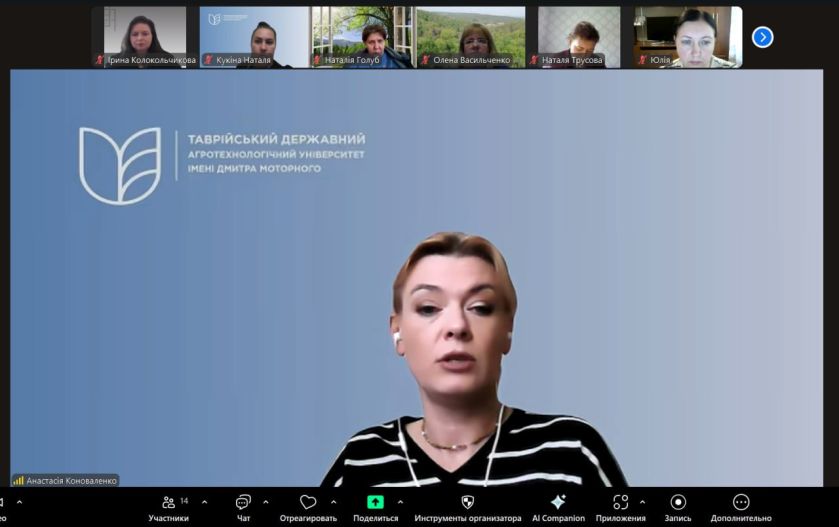Click the Дополнительно label text
The image size is (839, 527).
(x=741, y=518)
